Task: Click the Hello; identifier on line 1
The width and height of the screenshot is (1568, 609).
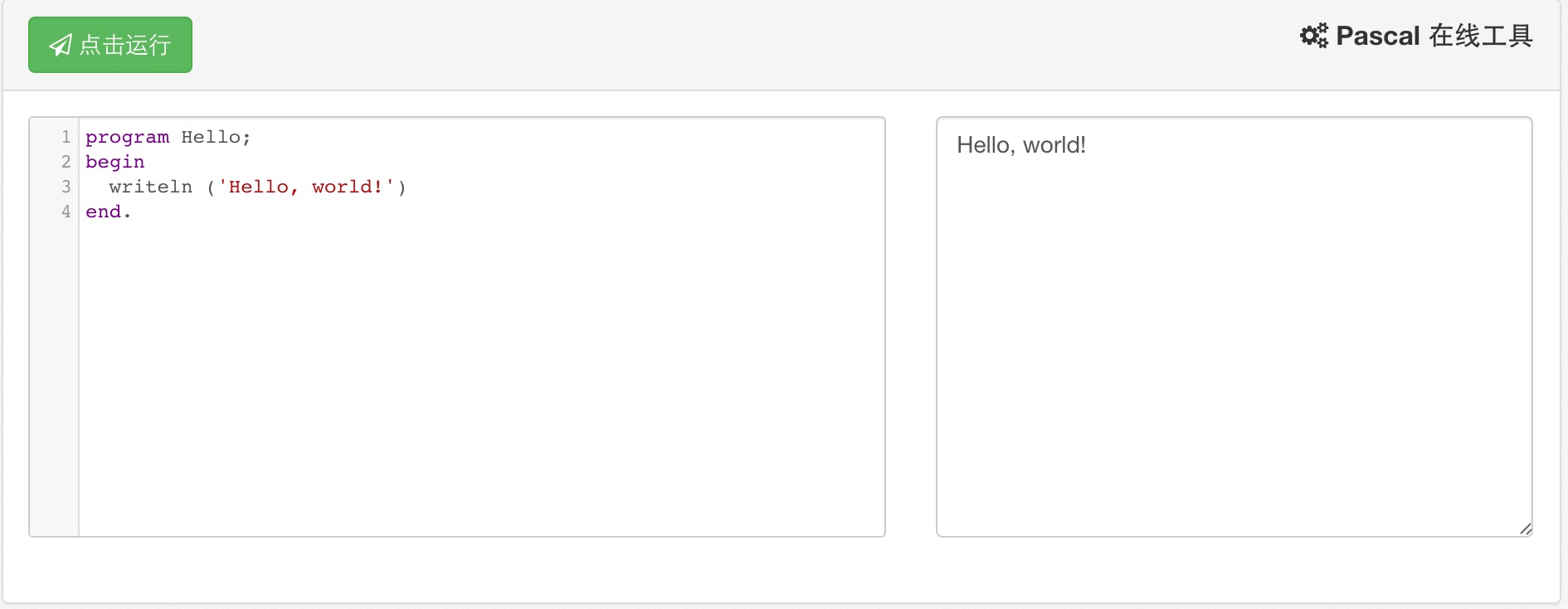Action: pyautogui.click(x=216, y=137)
